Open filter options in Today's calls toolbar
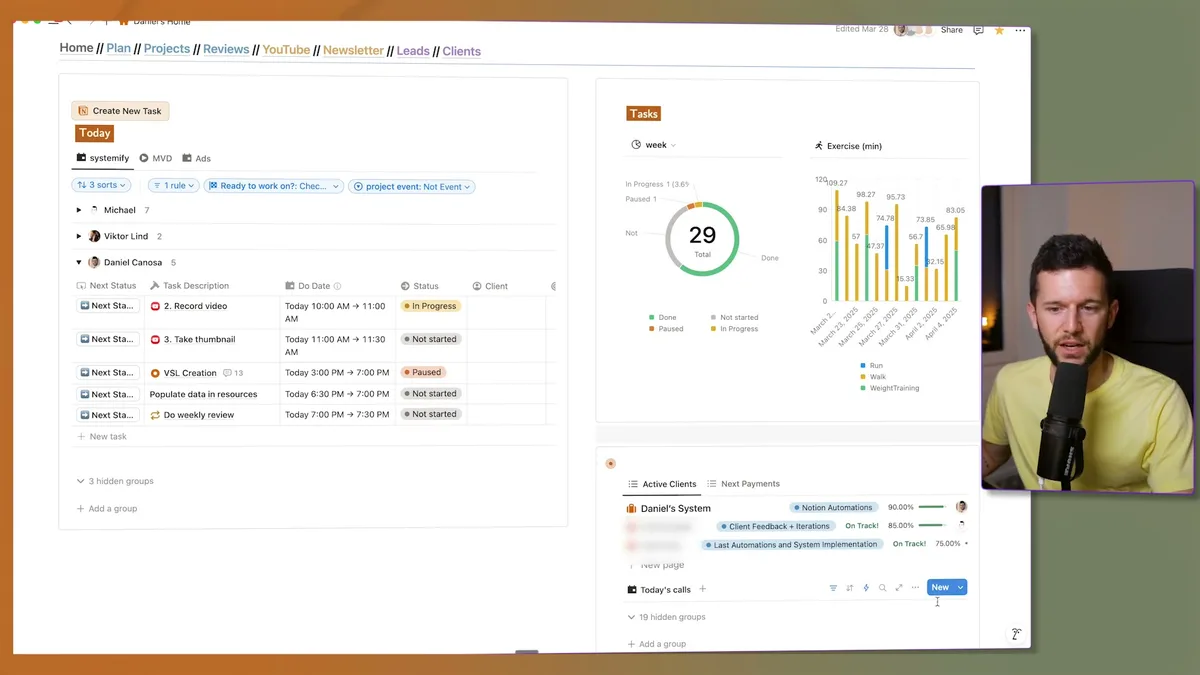The width and height of the screenshot is (1200, 675). point(834,587)
